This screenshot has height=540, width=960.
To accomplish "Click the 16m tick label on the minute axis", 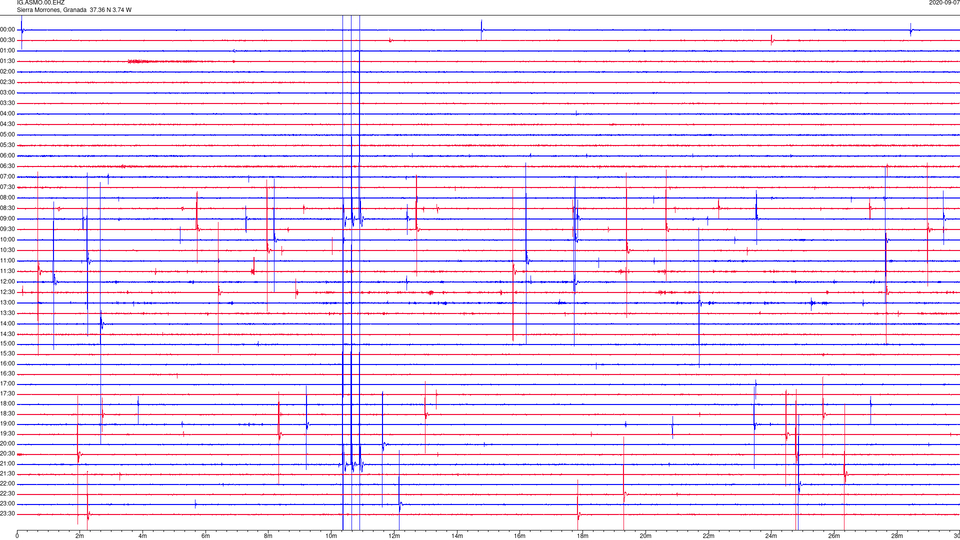I will [519, 536].
